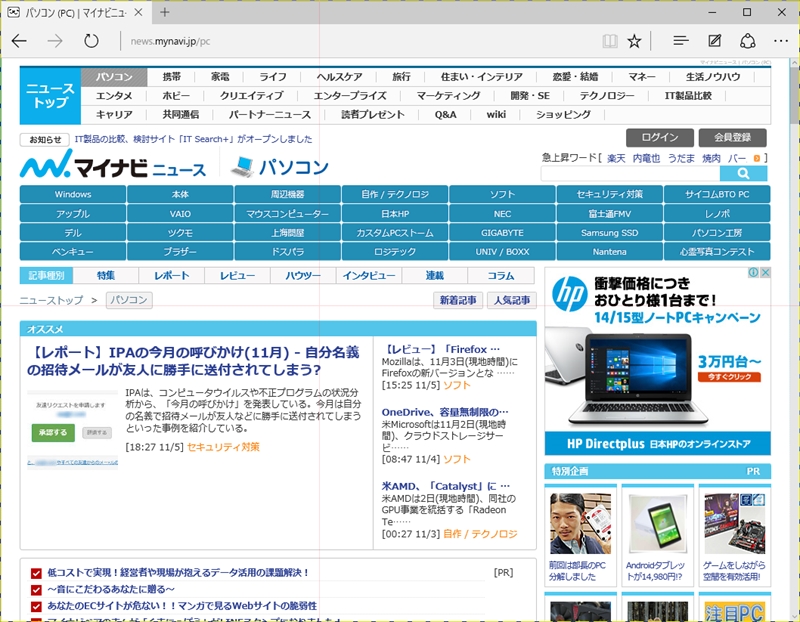Select the GIGABYTE category button

502,233
